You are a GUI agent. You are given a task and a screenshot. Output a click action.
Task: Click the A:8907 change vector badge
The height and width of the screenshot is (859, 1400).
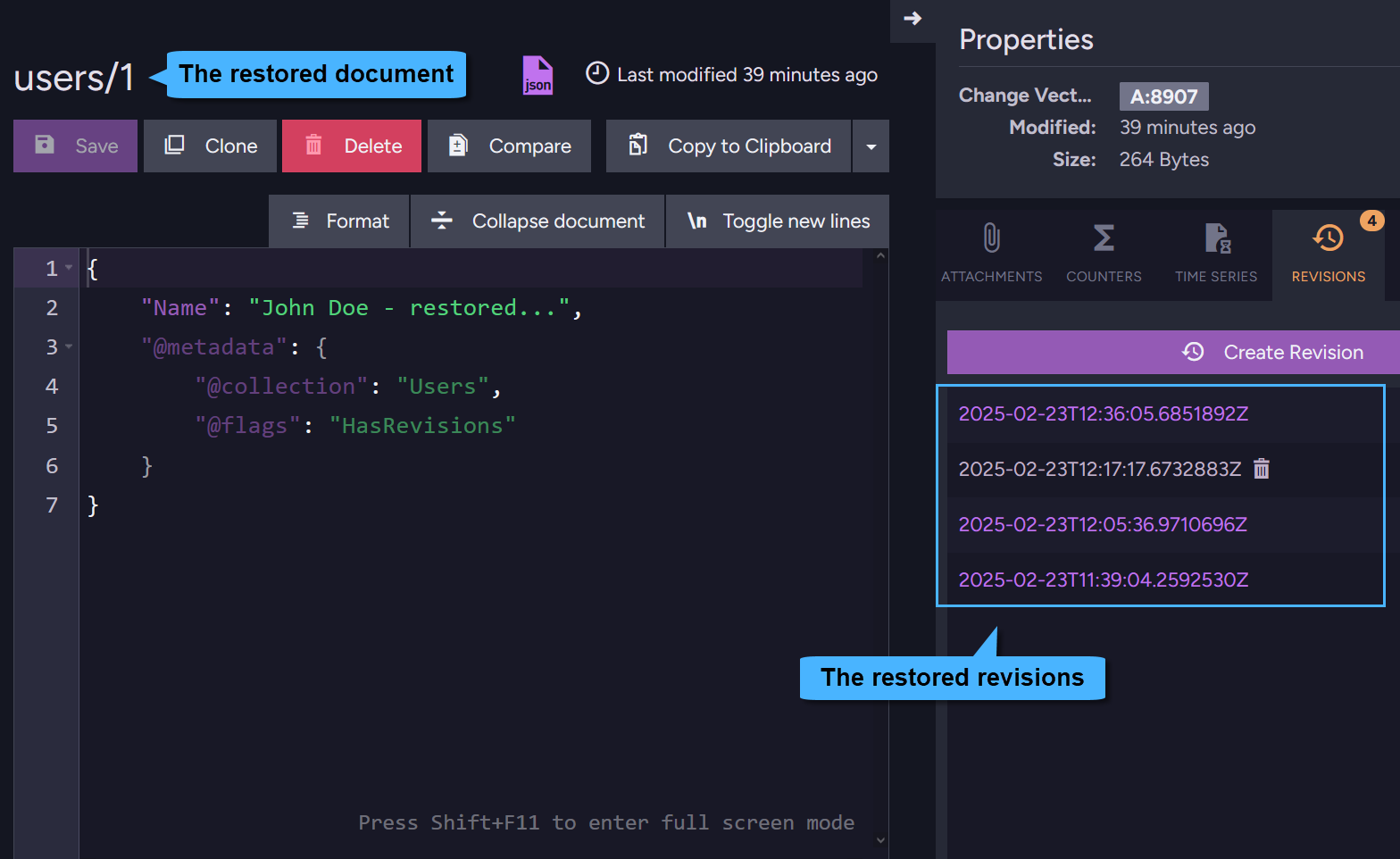(1163, 96)
